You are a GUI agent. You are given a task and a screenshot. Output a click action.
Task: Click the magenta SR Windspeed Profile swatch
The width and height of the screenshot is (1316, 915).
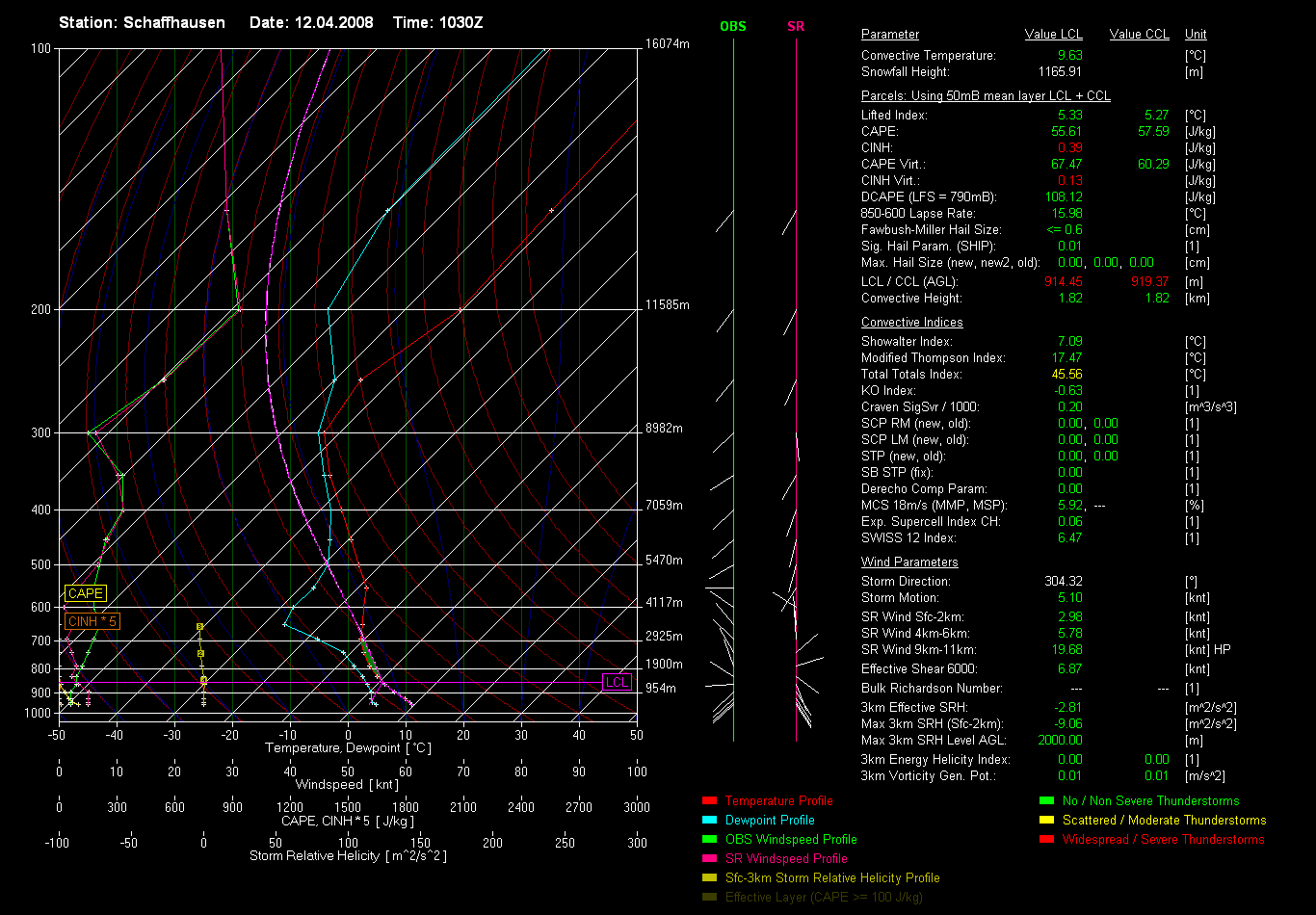pos(709,859)
